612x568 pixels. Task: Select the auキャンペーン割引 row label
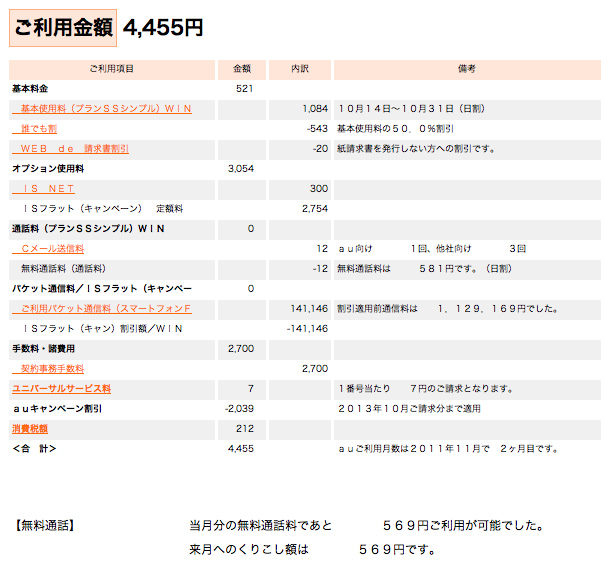click(x=56, y=408)
